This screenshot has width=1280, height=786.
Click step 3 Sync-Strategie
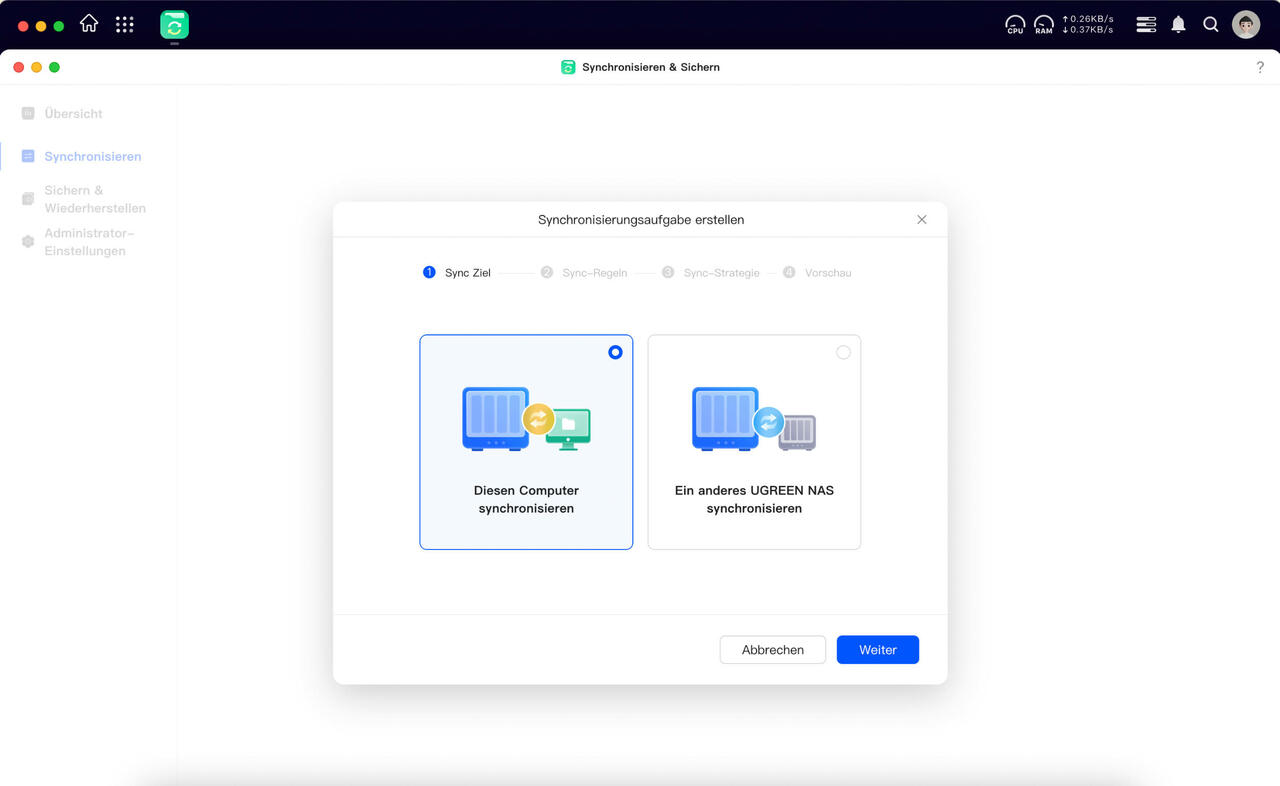[711, 272]
